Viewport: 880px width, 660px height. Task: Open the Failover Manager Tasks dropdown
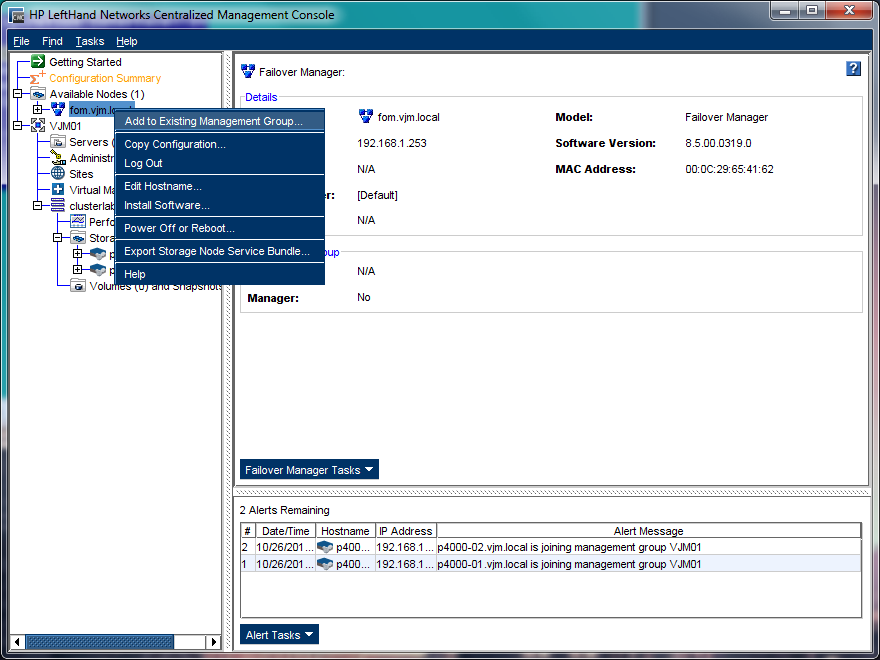[309, 470]
